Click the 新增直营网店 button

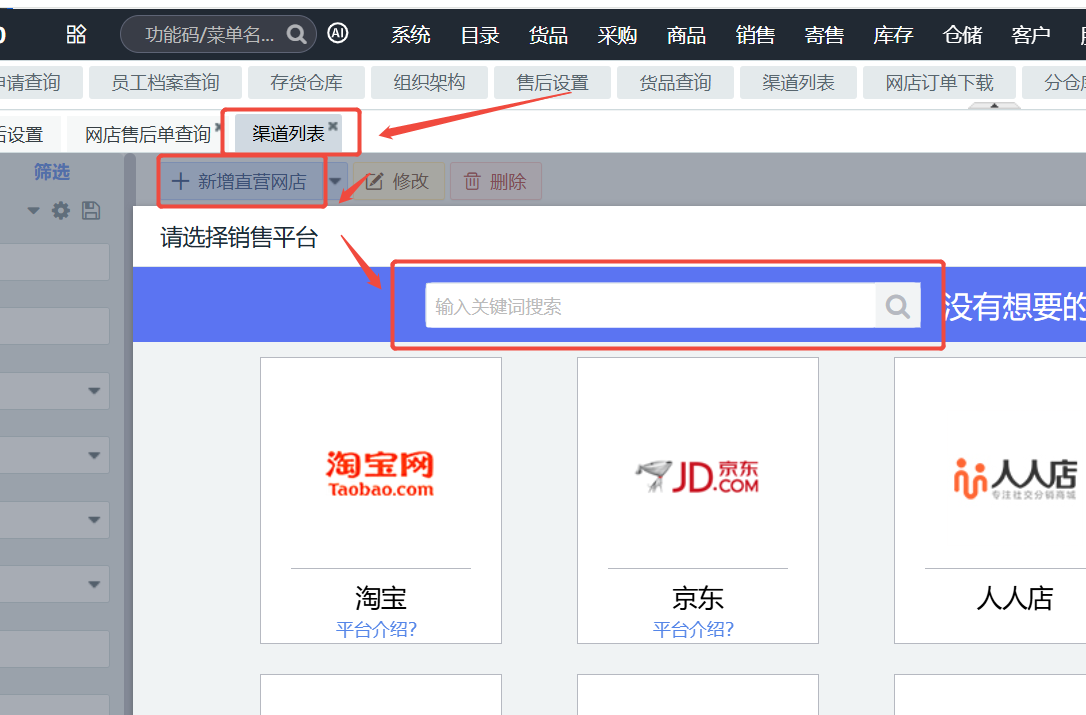(242, 182)
